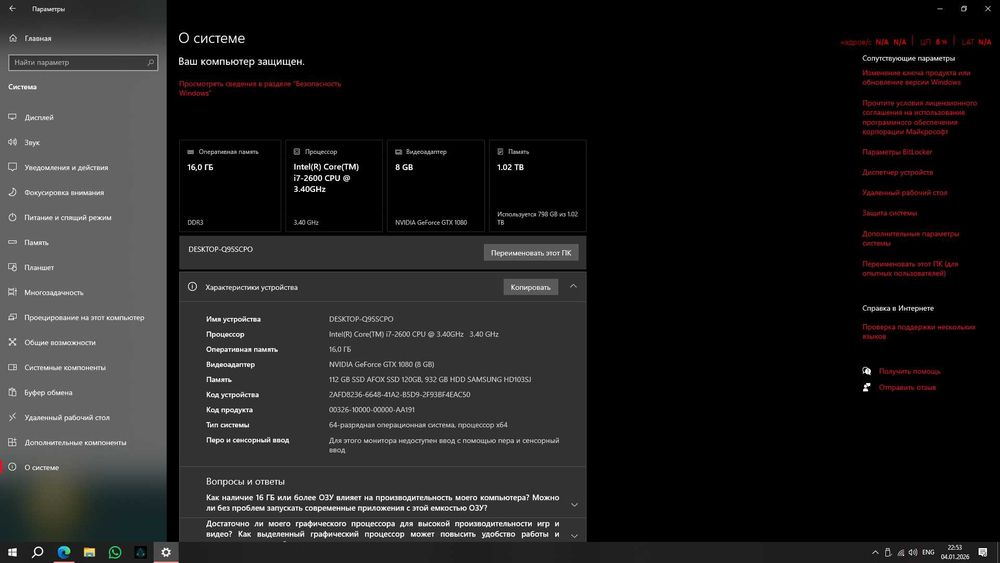
Task: Switch ENG input language indicator
Action: tap(928, 552)
